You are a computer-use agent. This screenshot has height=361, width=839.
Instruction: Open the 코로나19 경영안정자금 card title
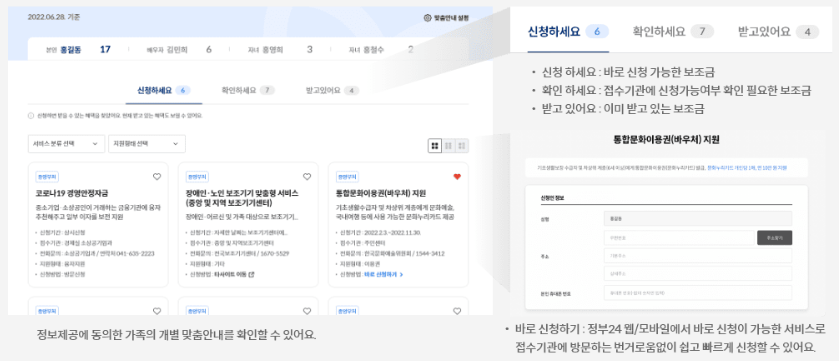tap(72, 193)
